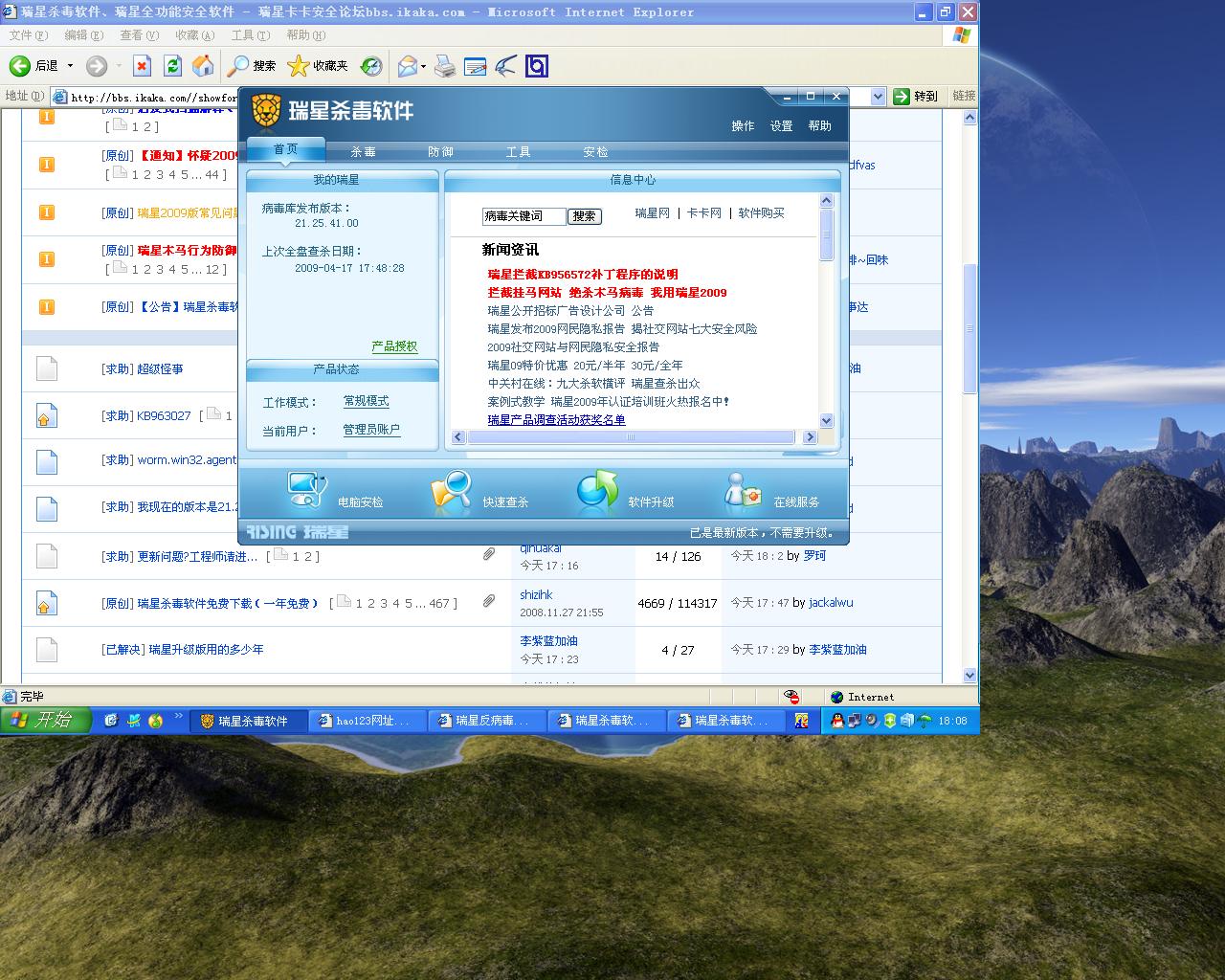Screen dimensions: 1225x980
Task: Click the Stop loading icon in IE
Action: tap(142, 65)
